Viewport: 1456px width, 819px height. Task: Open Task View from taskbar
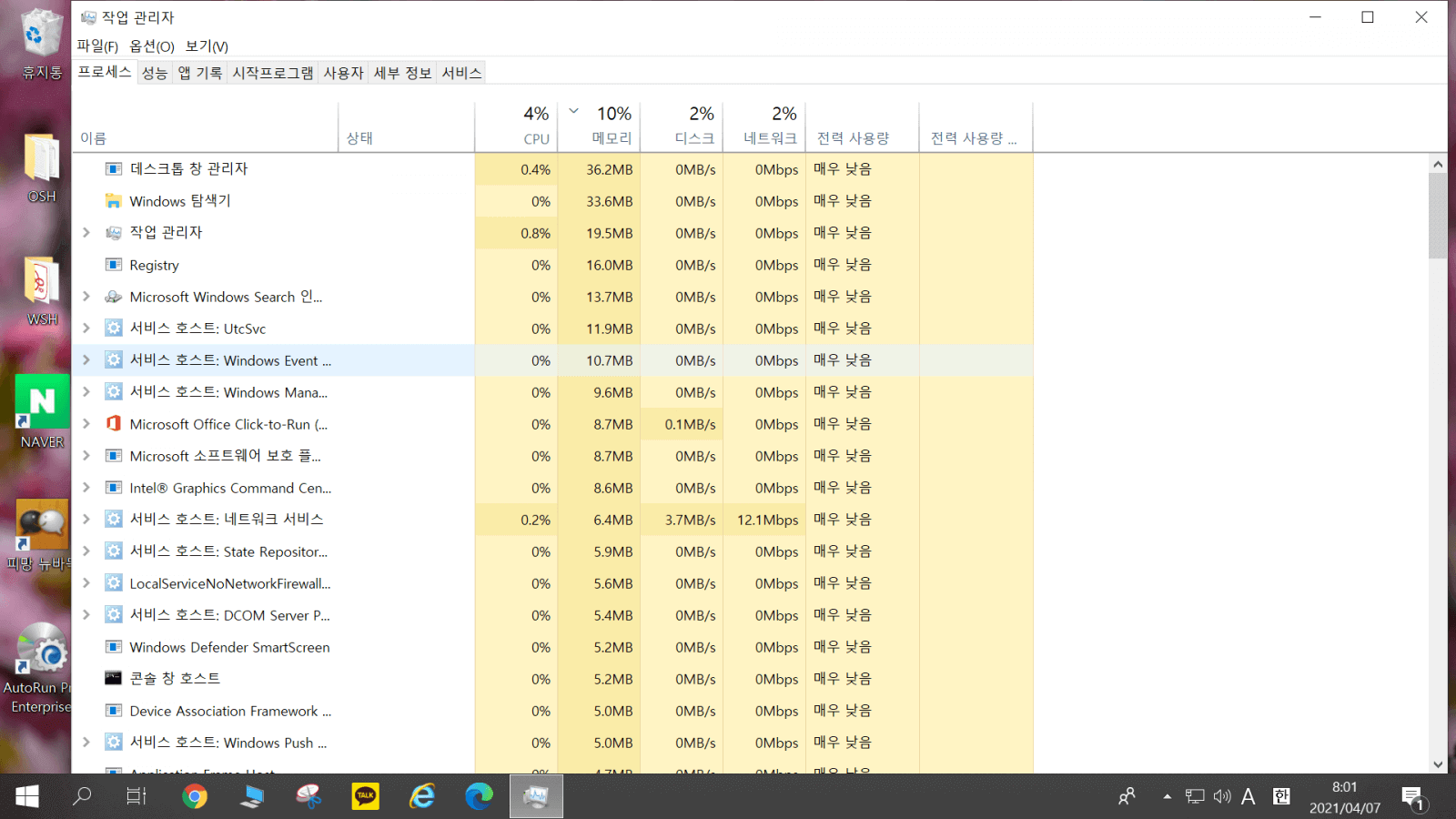(136, 797)
